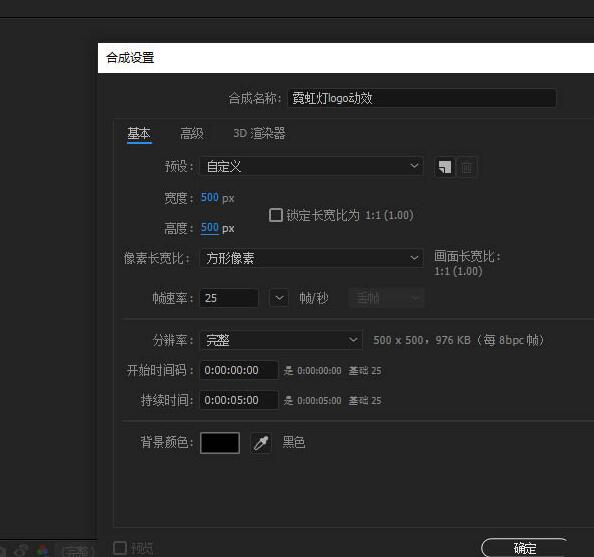
Task: Click the save preset icon next to 预设
Action: [x=445, y=167]
